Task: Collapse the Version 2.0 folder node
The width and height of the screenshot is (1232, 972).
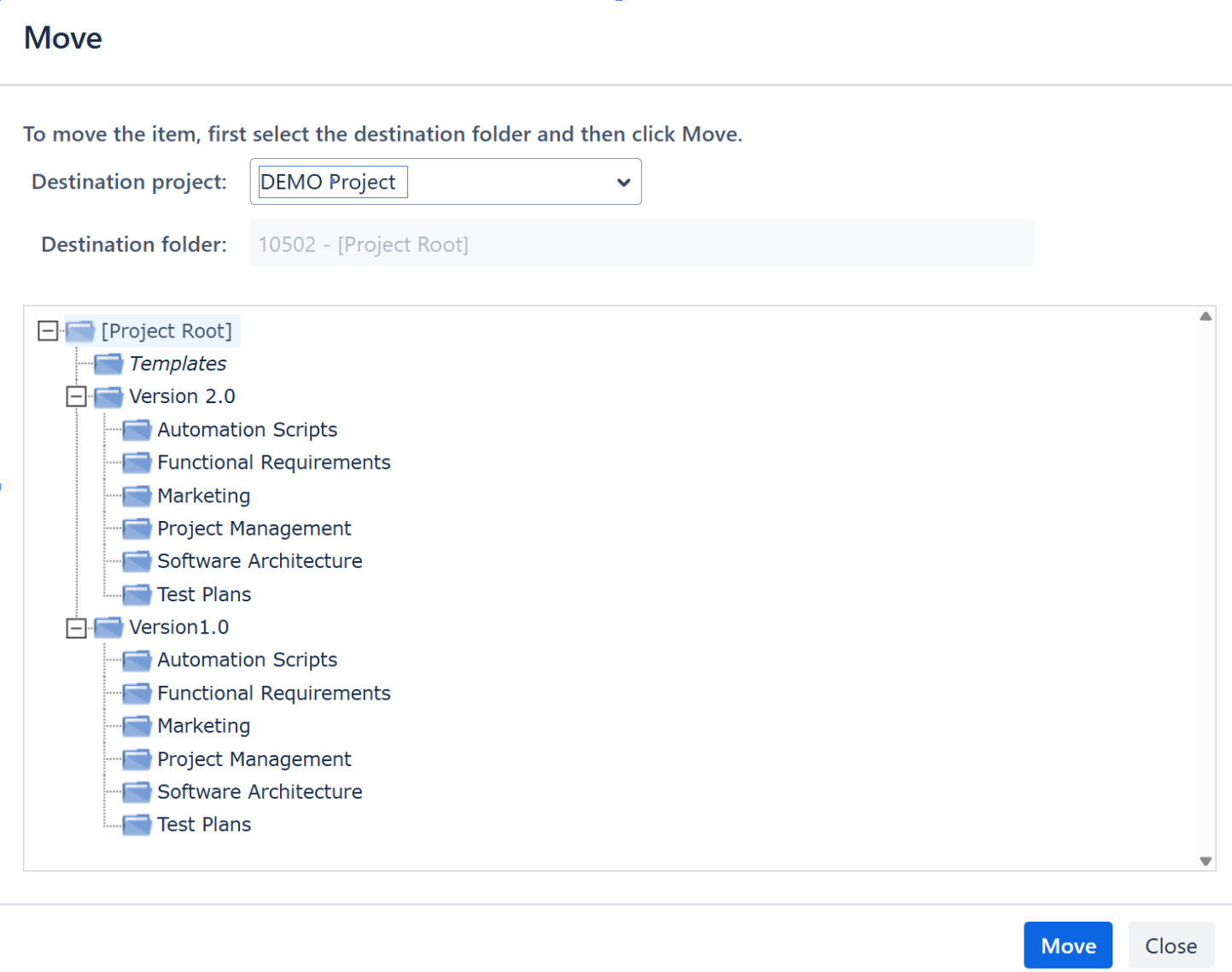Action: [x=77, y=397]
